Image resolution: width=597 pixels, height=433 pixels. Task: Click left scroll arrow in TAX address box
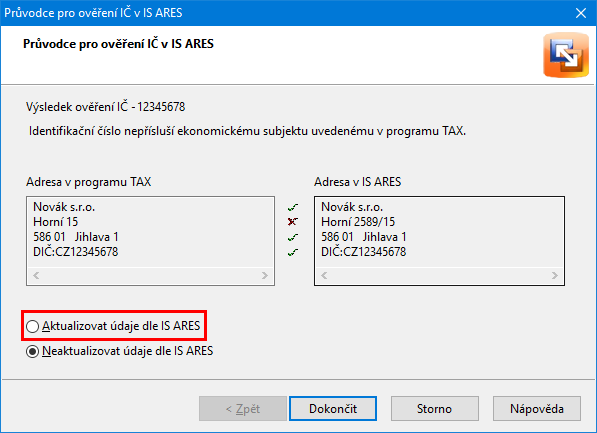36,275
